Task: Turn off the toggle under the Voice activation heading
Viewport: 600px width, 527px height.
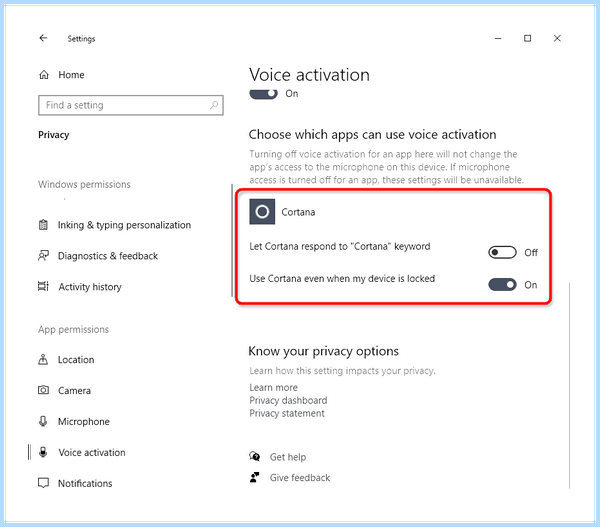Action: click(x=263, y=94)
